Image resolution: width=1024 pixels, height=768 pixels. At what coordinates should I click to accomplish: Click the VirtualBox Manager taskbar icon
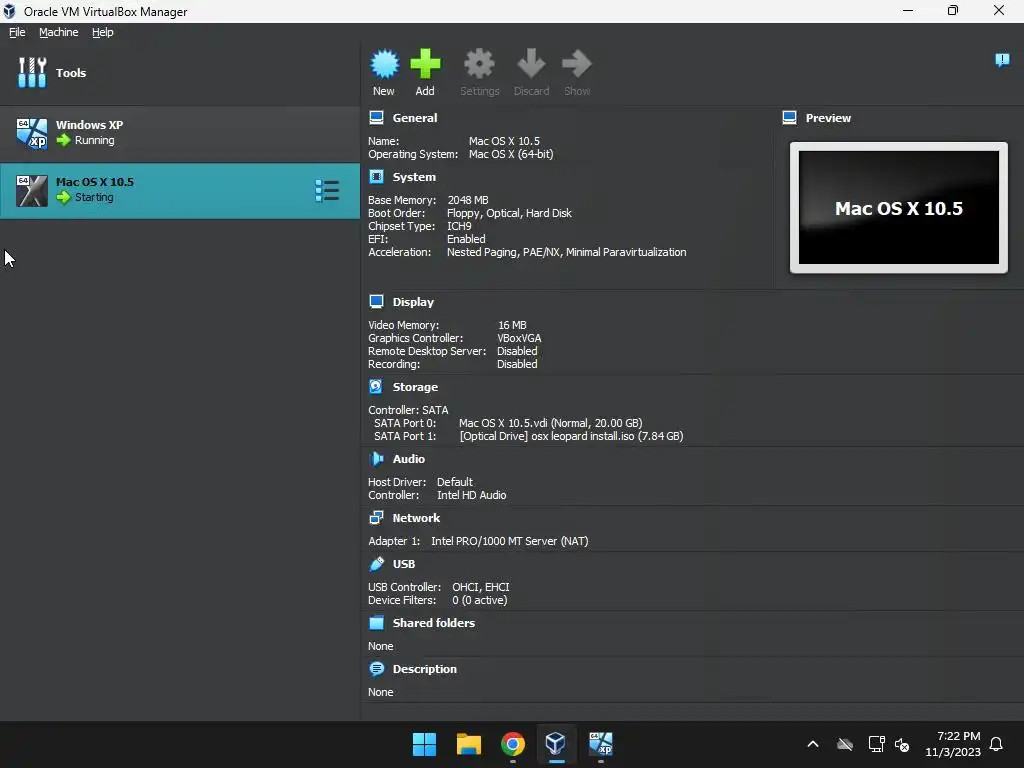(x=556, y=744)
